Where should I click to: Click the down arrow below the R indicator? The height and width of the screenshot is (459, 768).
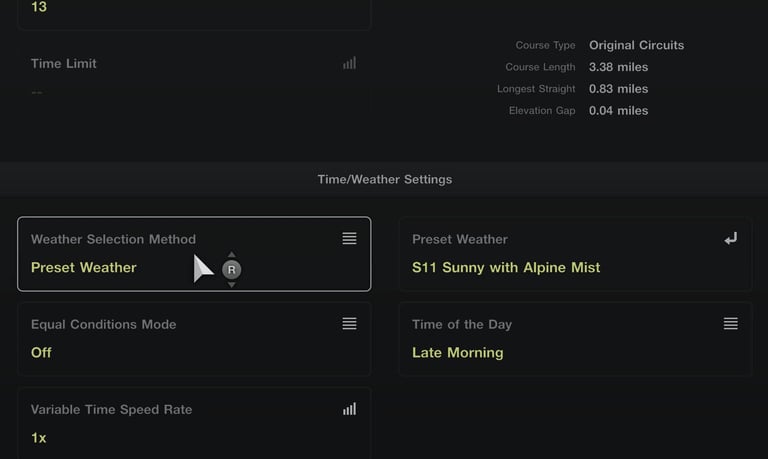click(x=231, y=285)
